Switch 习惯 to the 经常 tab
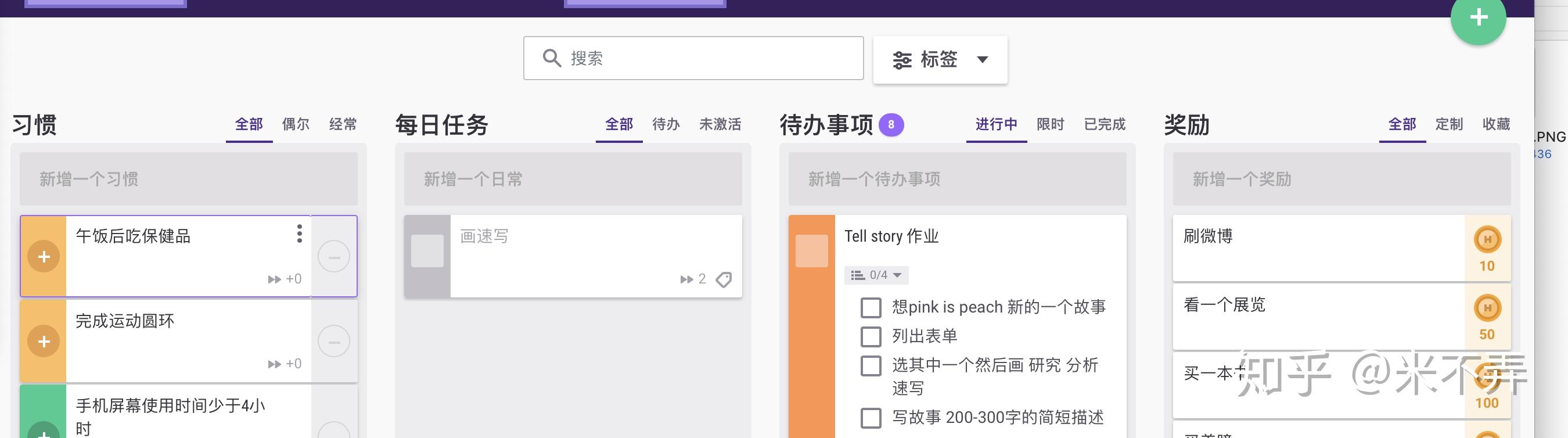The image size is (1568, 438). [343, 125]
